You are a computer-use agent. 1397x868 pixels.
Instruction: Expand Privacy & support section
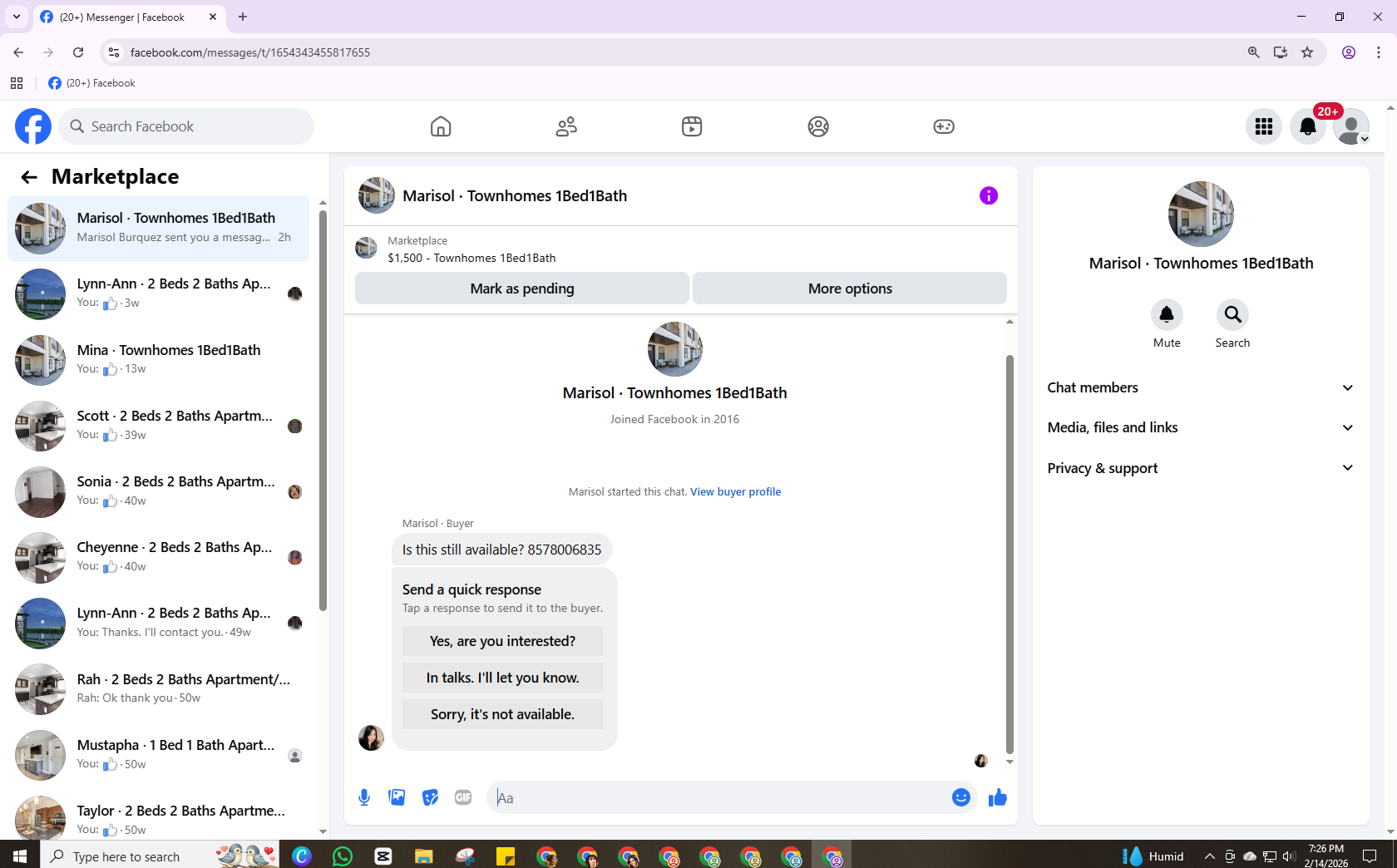[x=1201, y=468]
